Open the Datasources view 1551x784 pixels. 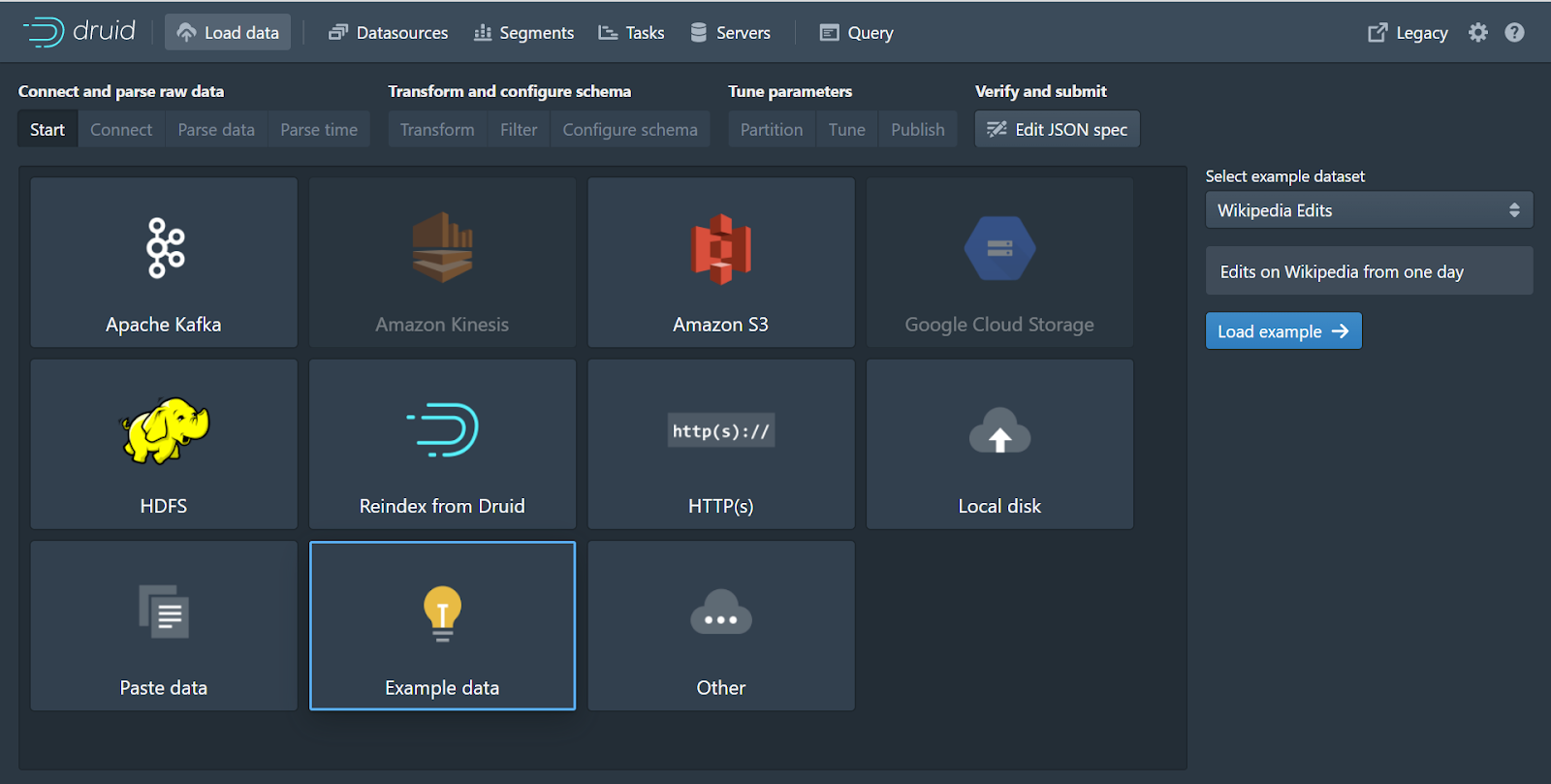point(389,33)
